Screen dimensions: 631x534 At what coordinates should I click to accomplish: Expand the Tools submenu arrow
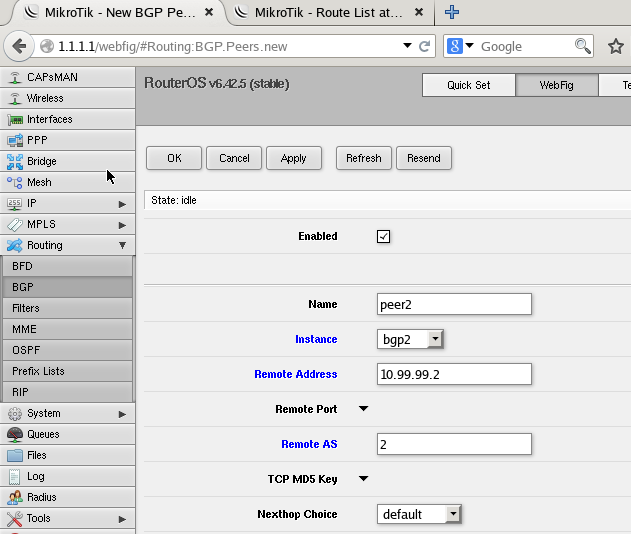[122, 519]
